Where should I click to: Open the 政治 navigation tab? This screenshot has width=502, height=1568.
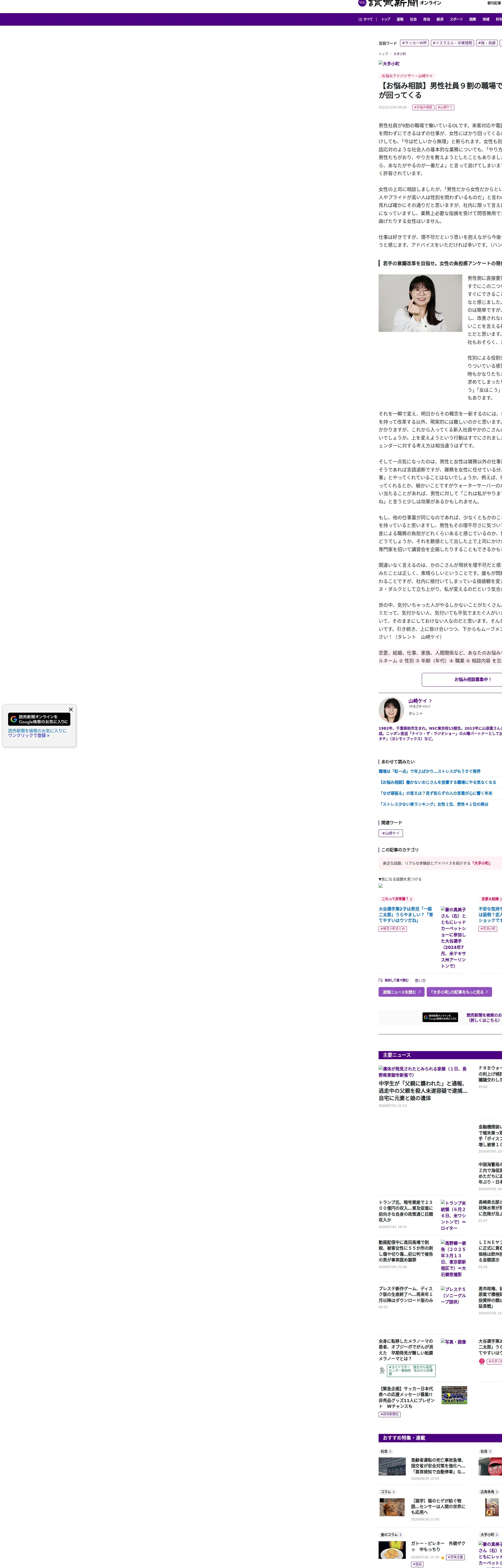426,20
